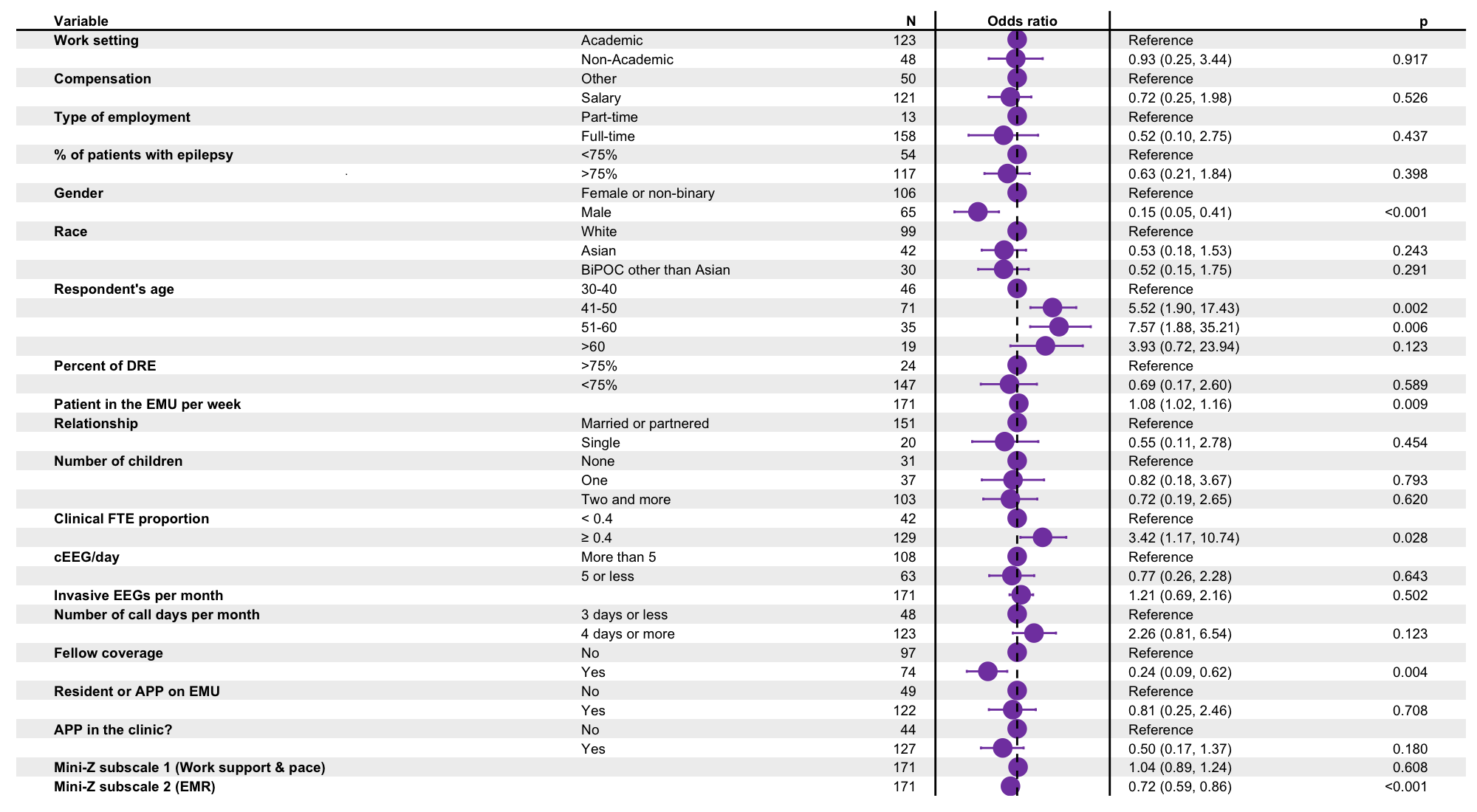Select the Mini-Z subscale 2 (EMR) label
This screenshot has width=1477, height=812.
pos(134,786)
